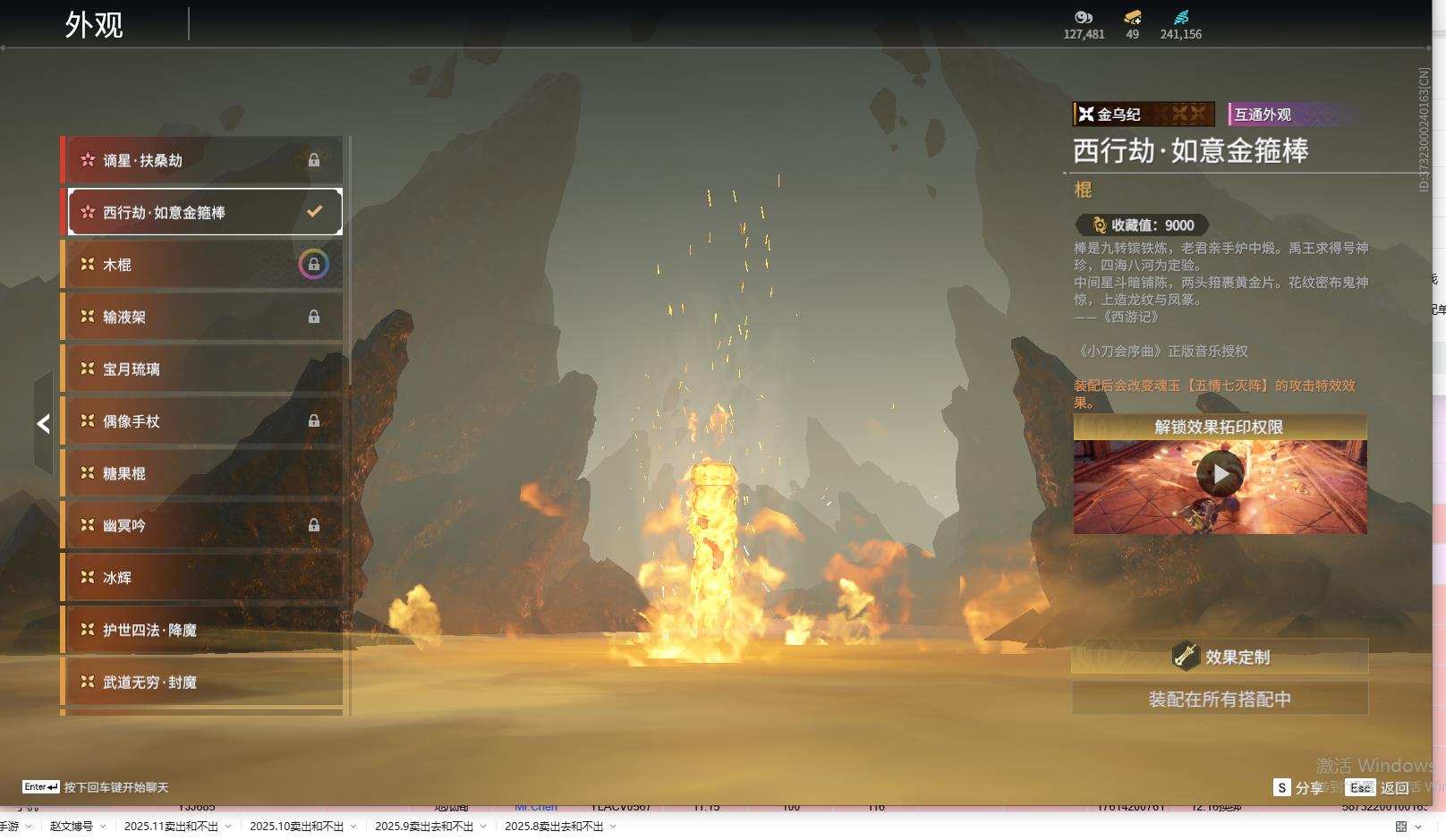Click the Enter key chat icon
Viewport: 1446px width, 840px height.
click(x=41, y=787)
